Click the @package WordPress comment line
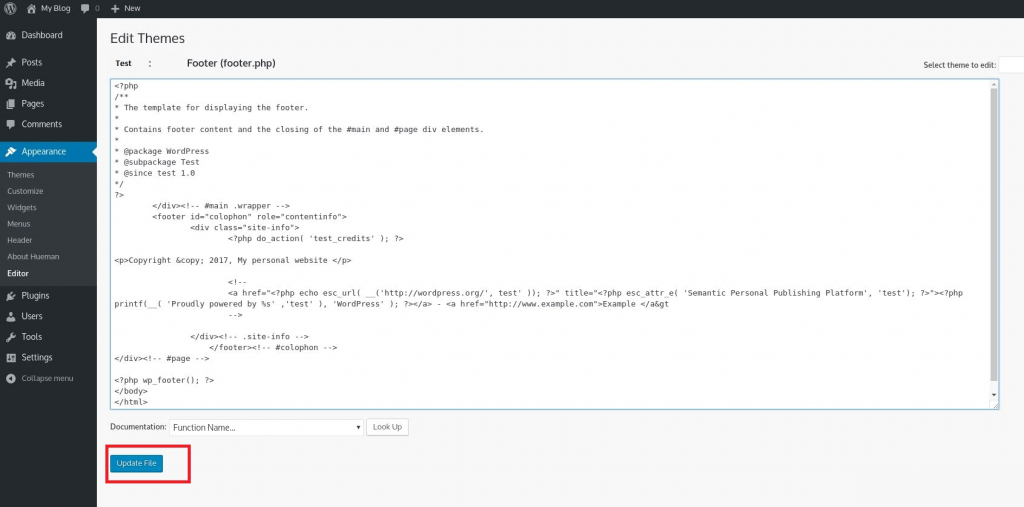The height and width of the screenshot is (507, 1024). pyautogui.click(x=161, y=151)
